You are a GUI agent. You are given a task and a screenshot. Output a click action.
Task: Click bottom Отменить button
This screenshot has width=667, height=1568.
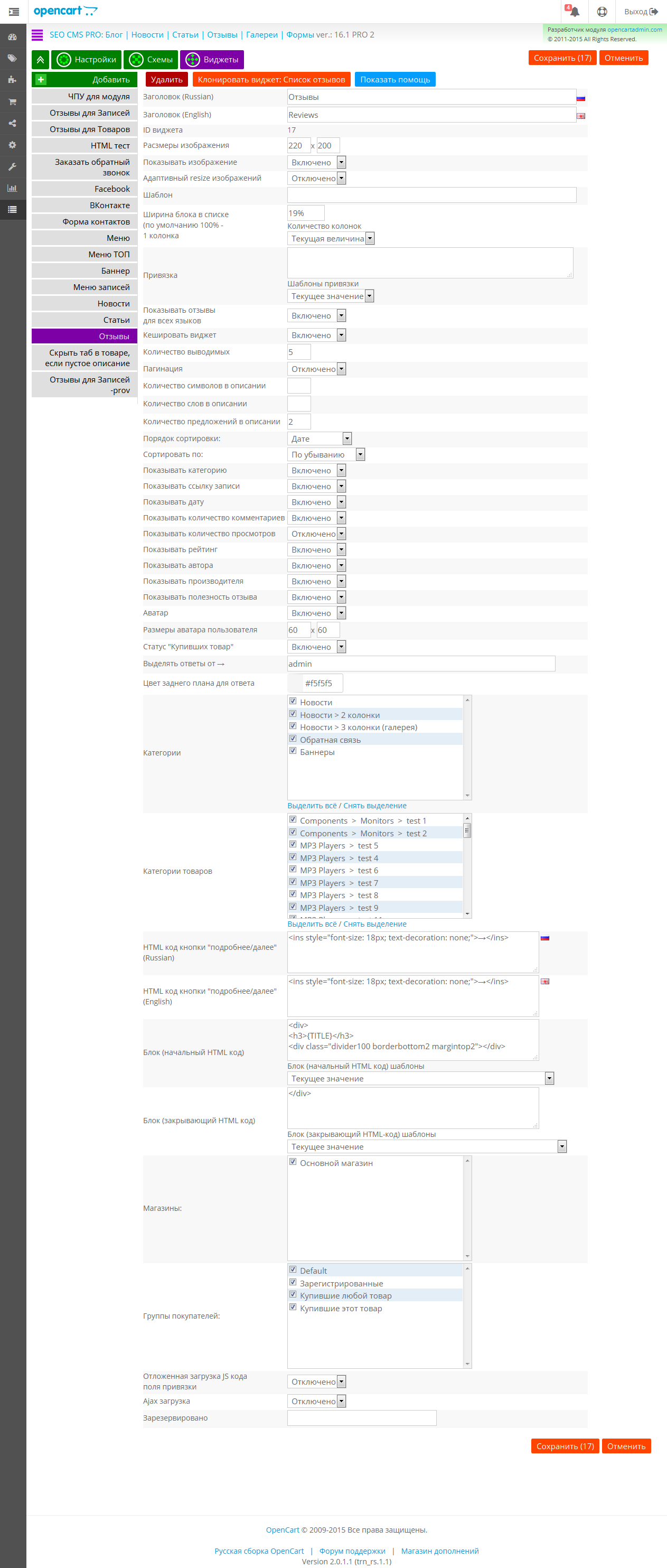[626, 1446]
